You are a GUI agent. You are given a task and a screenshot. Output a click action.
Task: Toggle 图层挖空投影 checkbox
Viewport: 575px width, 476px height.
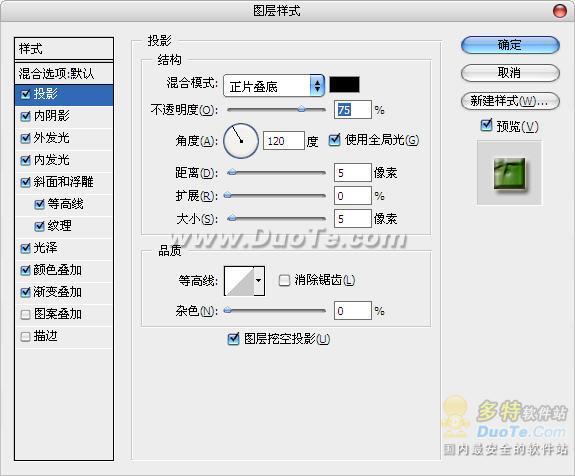click(233, 339)
